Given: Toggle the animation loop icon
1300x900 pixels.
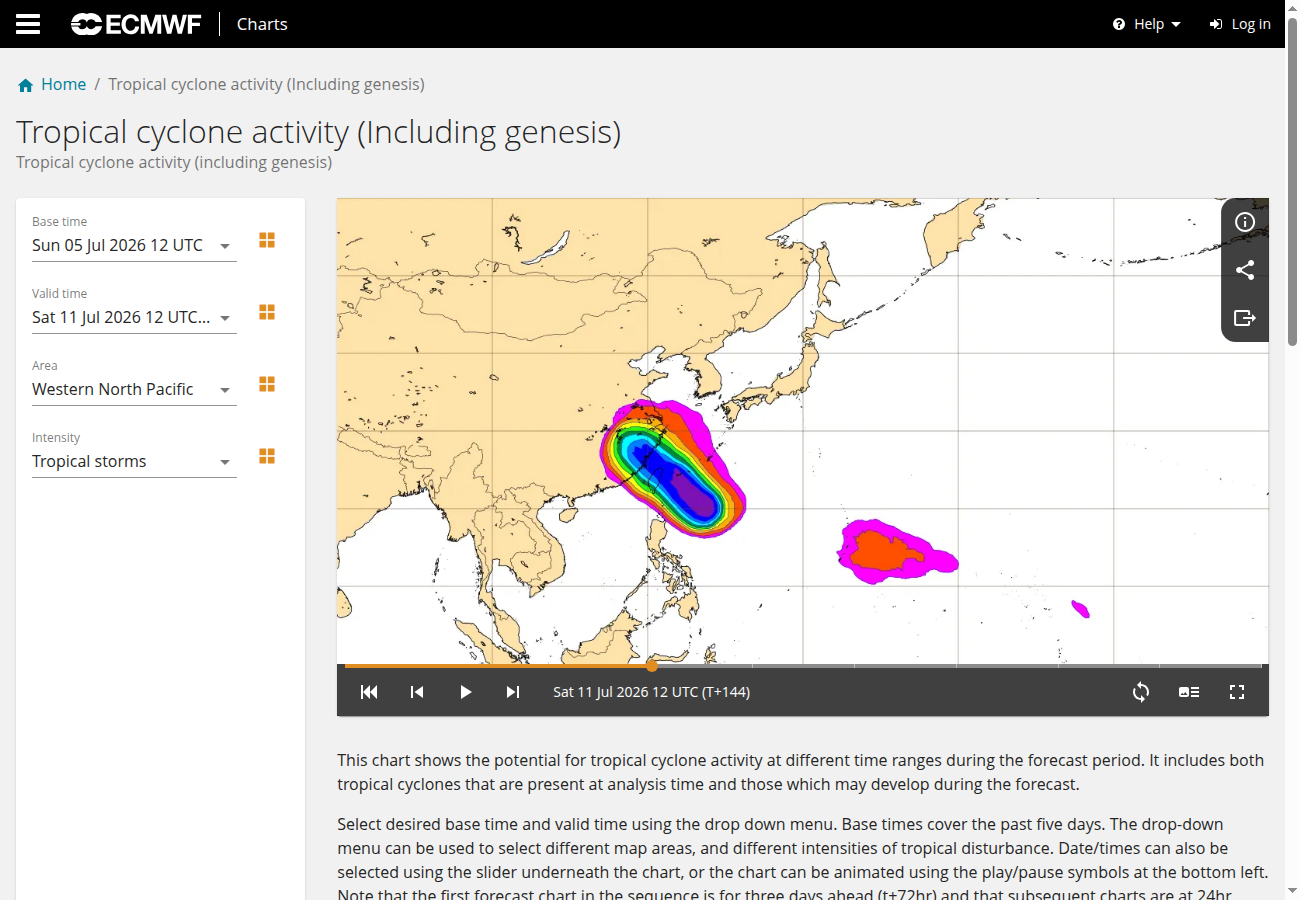Looking at the screenshot, I should coord(1141,692).
